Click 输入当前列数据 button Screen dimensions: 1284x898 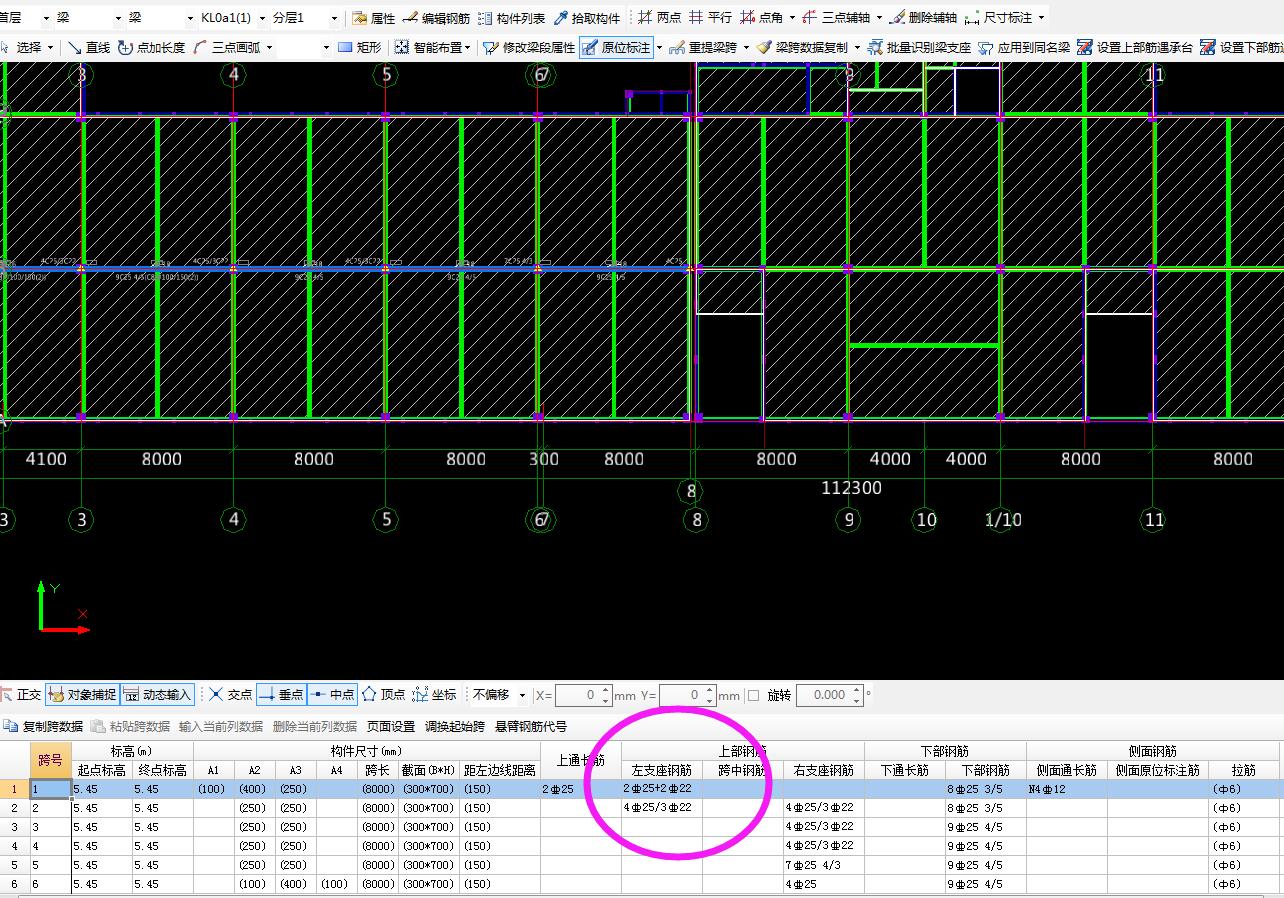pyautogui.click(x=221, y=726)
